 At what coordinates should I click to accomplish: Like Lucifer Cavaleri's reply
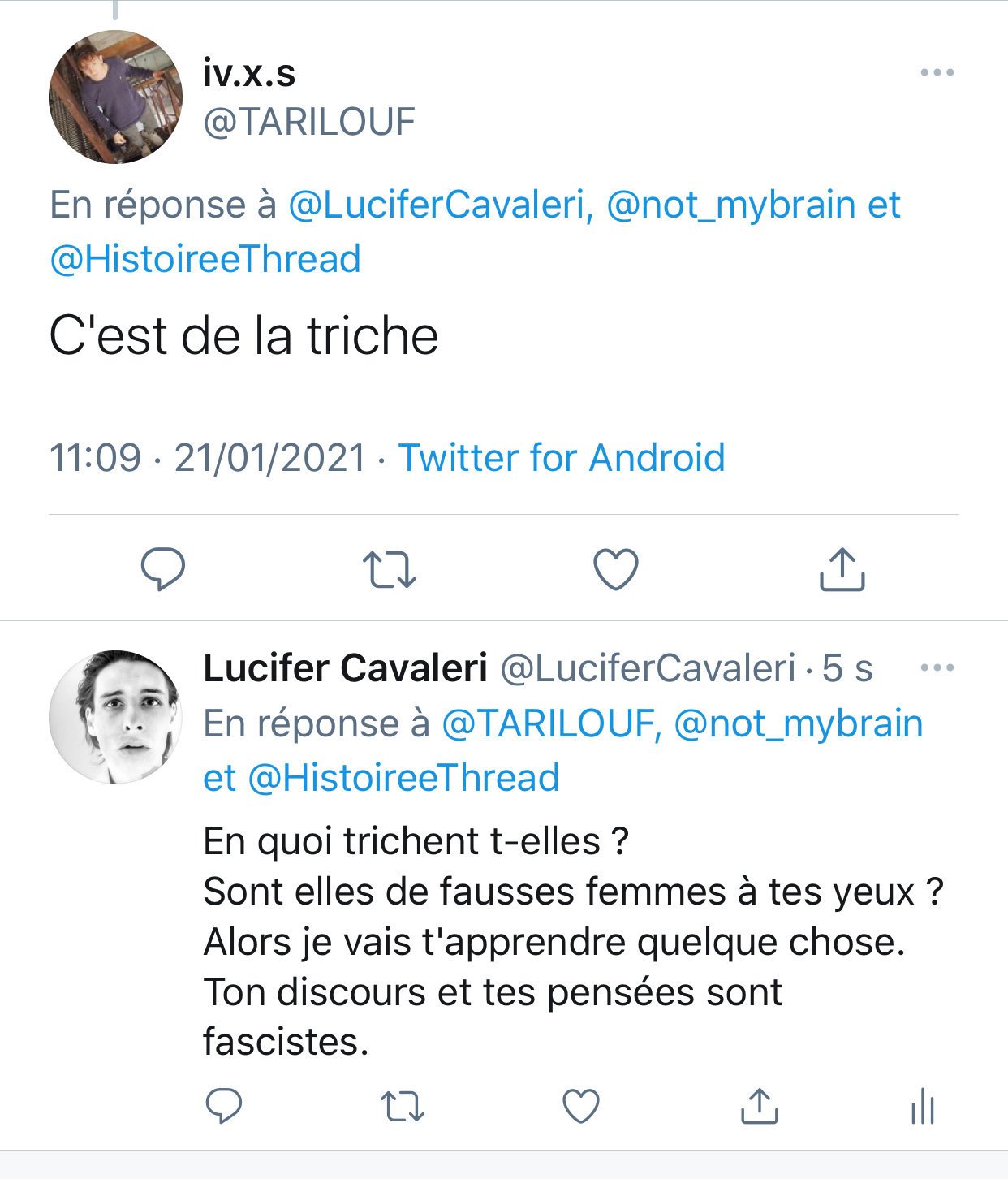(x=581, y=1106)
